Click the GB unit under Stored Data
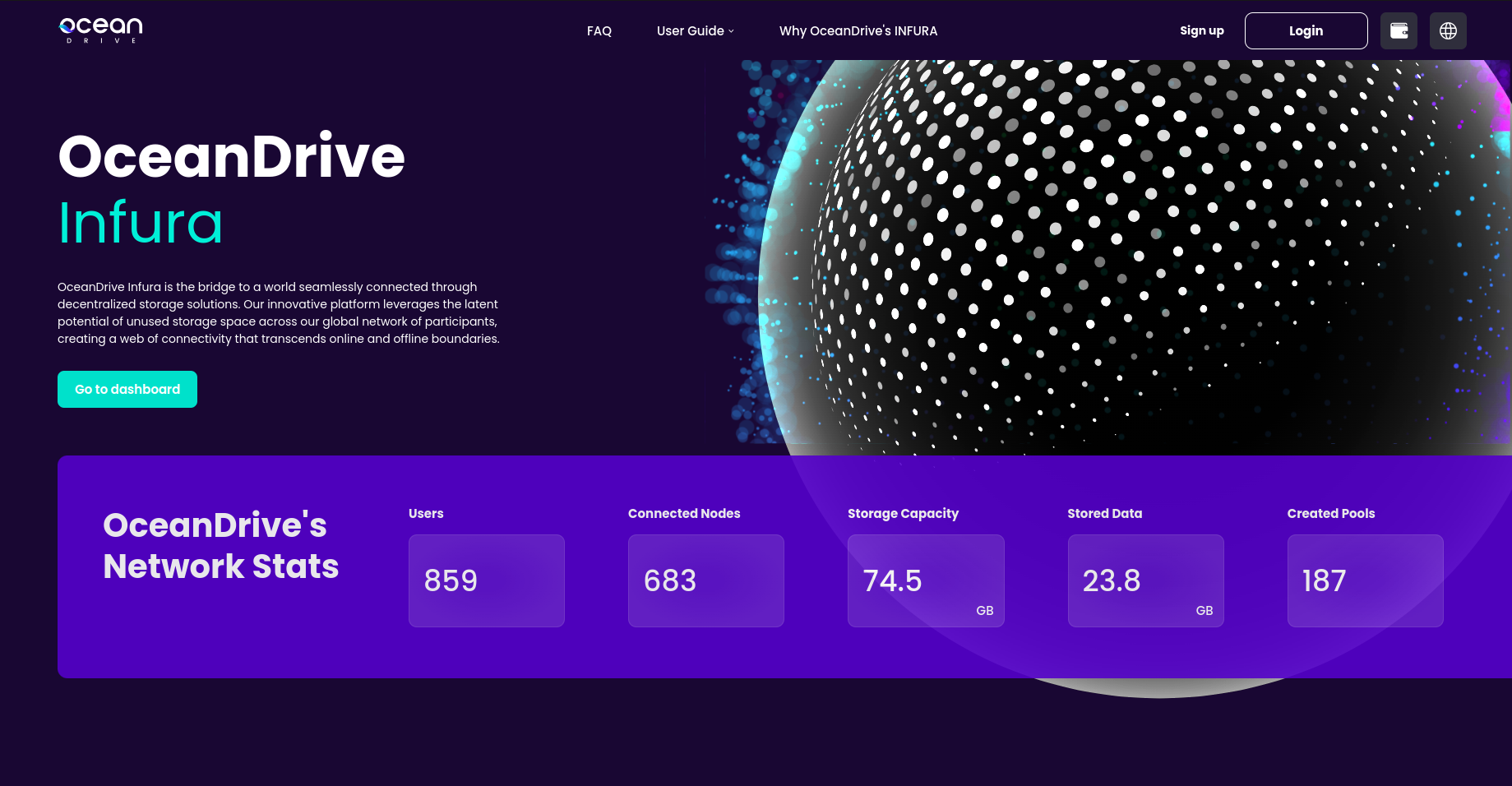Image resolution: width=1512 pixels, height=786 pixels. 1205,610
